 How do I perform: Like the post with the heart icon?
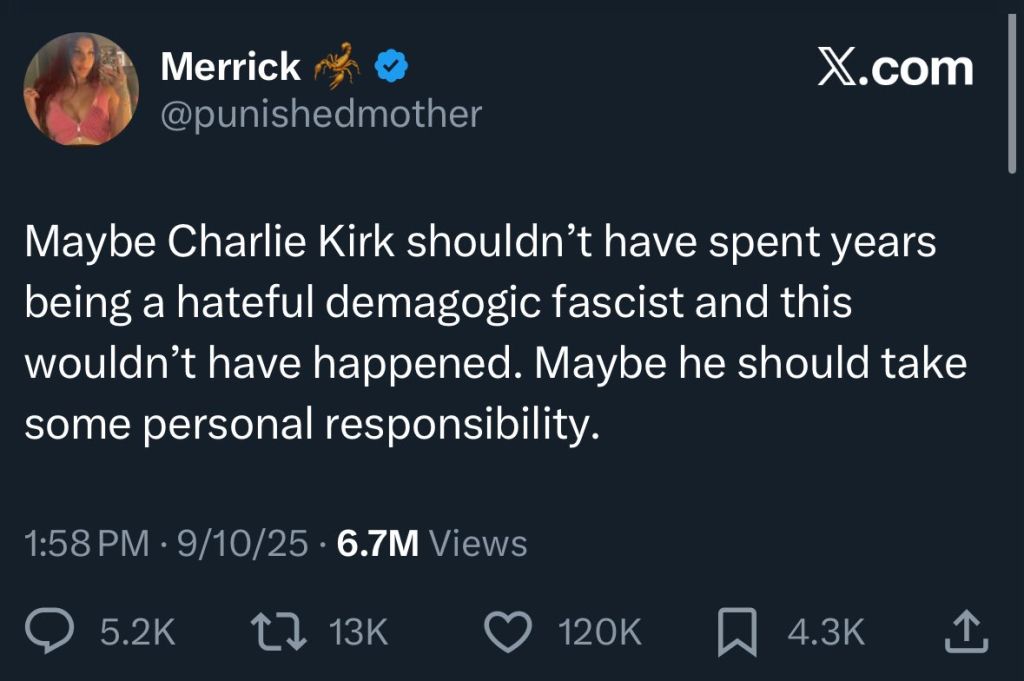[508, 630]
